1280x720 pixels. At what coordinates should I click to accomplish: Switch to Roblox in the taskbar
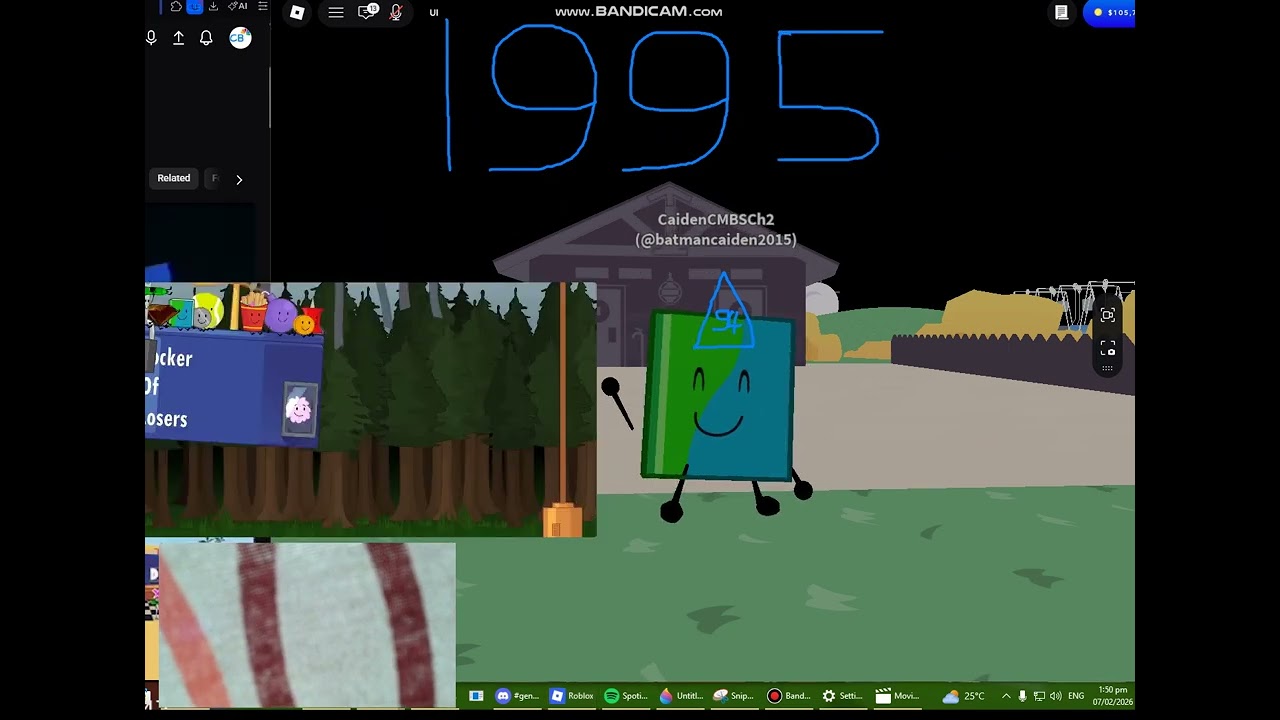pos(572,696)
